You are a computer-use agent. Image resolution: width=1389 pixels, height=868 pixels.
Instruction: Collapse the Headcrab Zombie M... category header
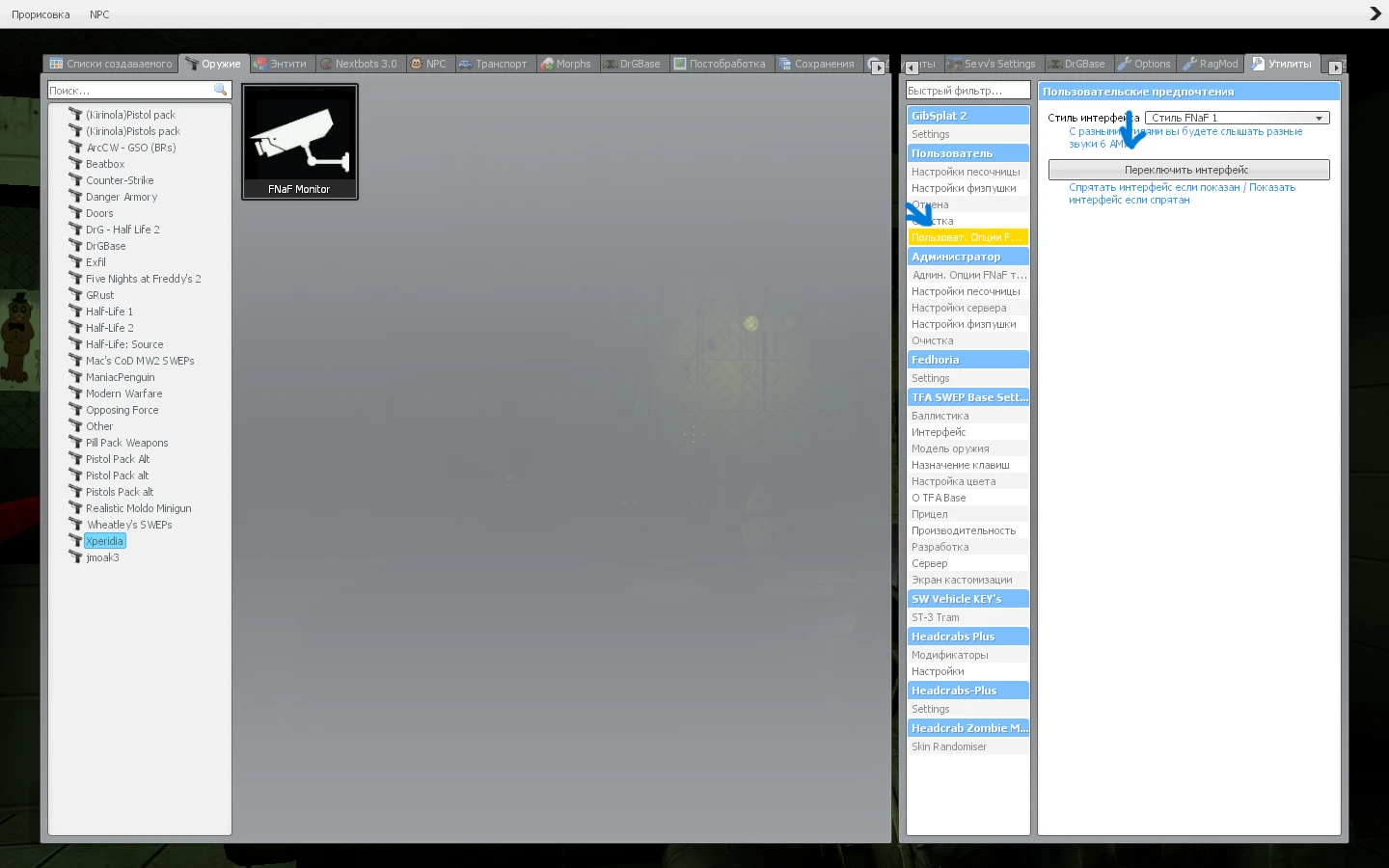pos(967,728)
